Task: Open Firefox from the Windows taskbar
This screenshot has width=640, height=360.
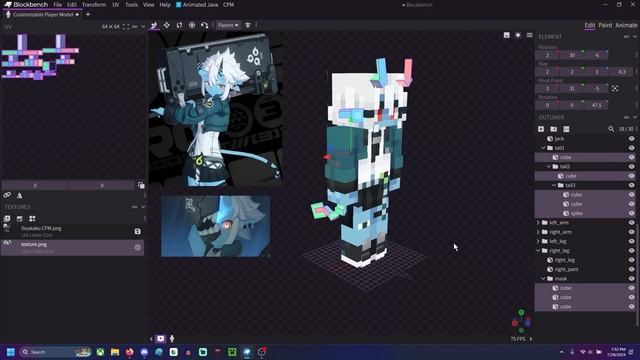Action: point(129,352)
